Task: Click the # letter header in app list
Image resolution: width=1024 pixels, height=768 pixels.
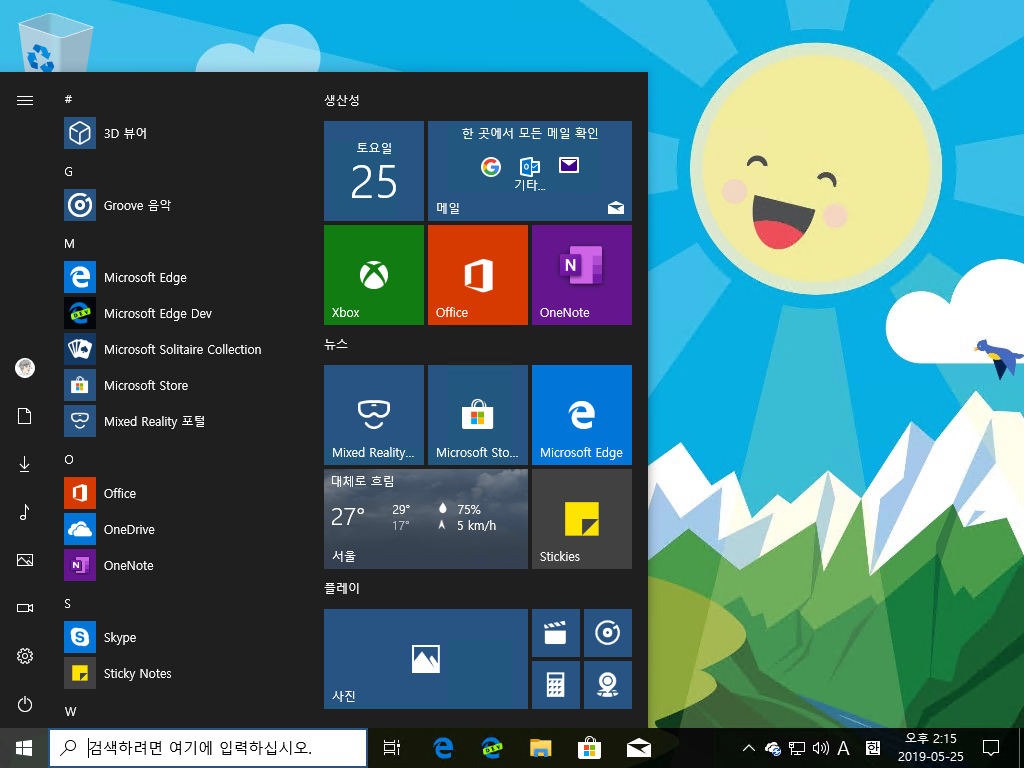Action: pyautogui.click(x=69, y=99)
